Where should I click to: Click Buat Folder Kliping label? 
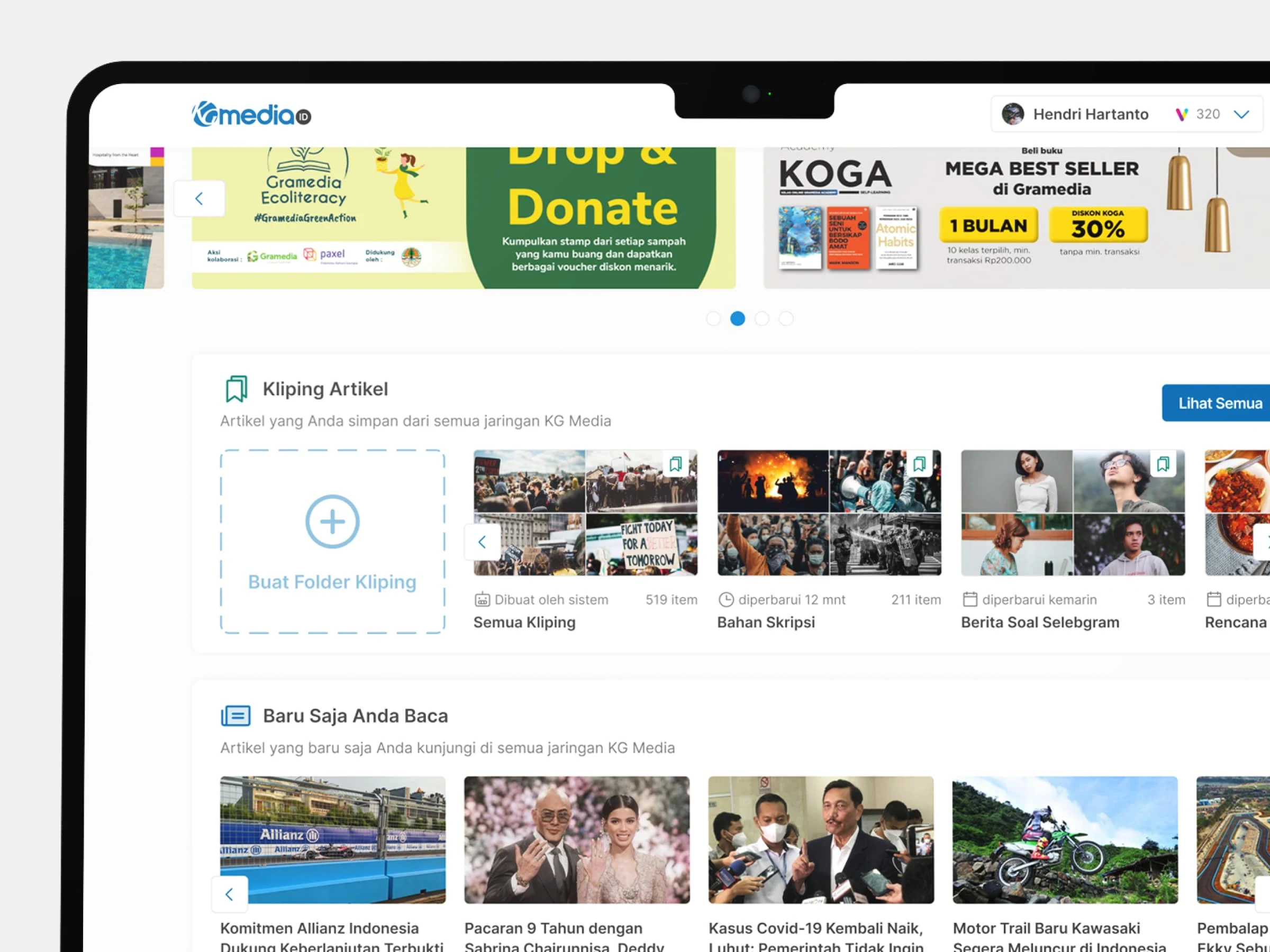[x=332, y=582]
